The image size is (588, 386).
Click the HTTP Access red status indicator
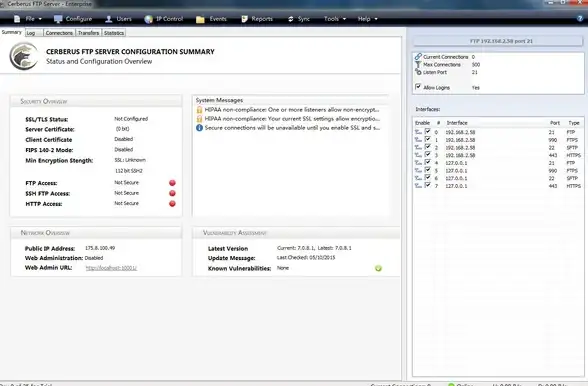pyautogui.click(x=172, y=204)
